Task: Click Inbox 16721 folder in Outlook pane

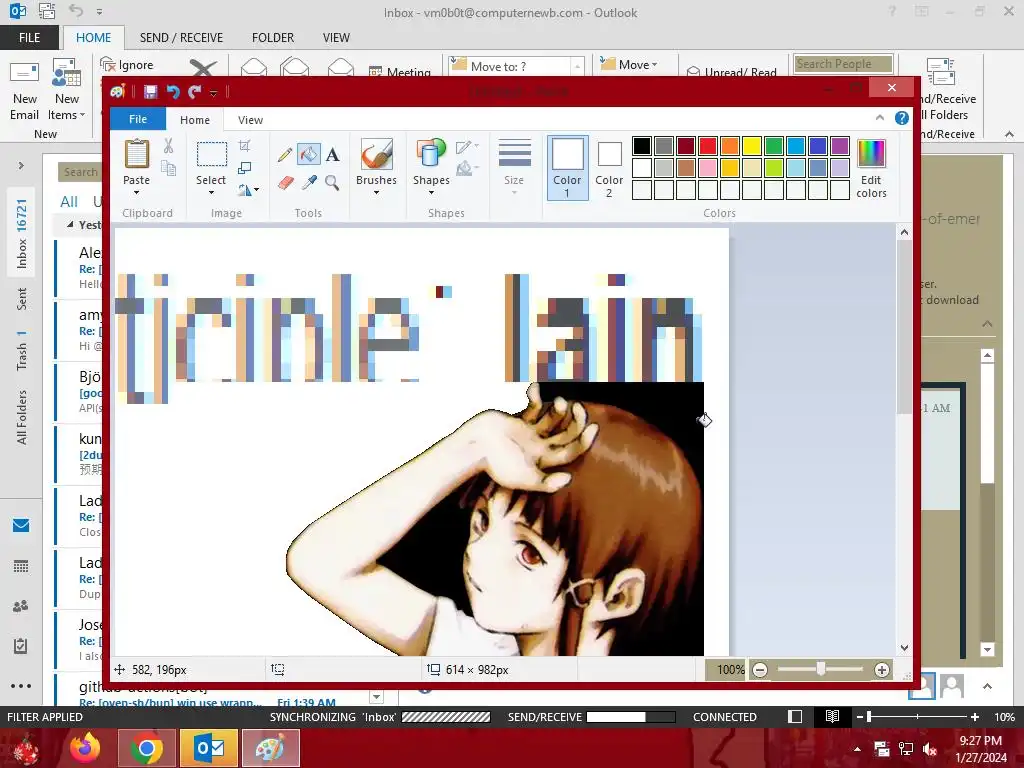Action: pos(22,234)
